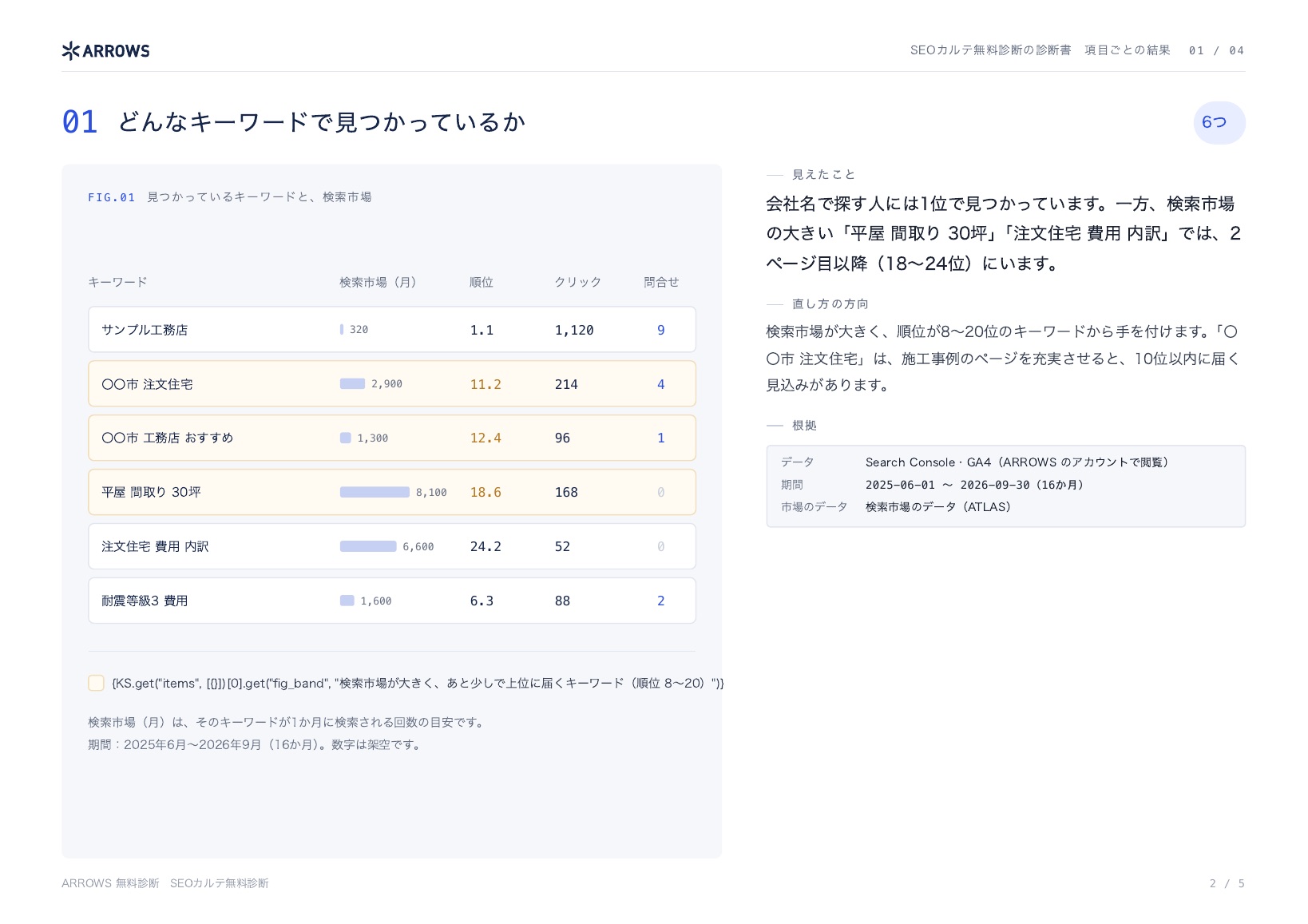This screenshot has width=1308, height=924.
Task: Click the "見えたこと" section label
Action: click(823, 174)
